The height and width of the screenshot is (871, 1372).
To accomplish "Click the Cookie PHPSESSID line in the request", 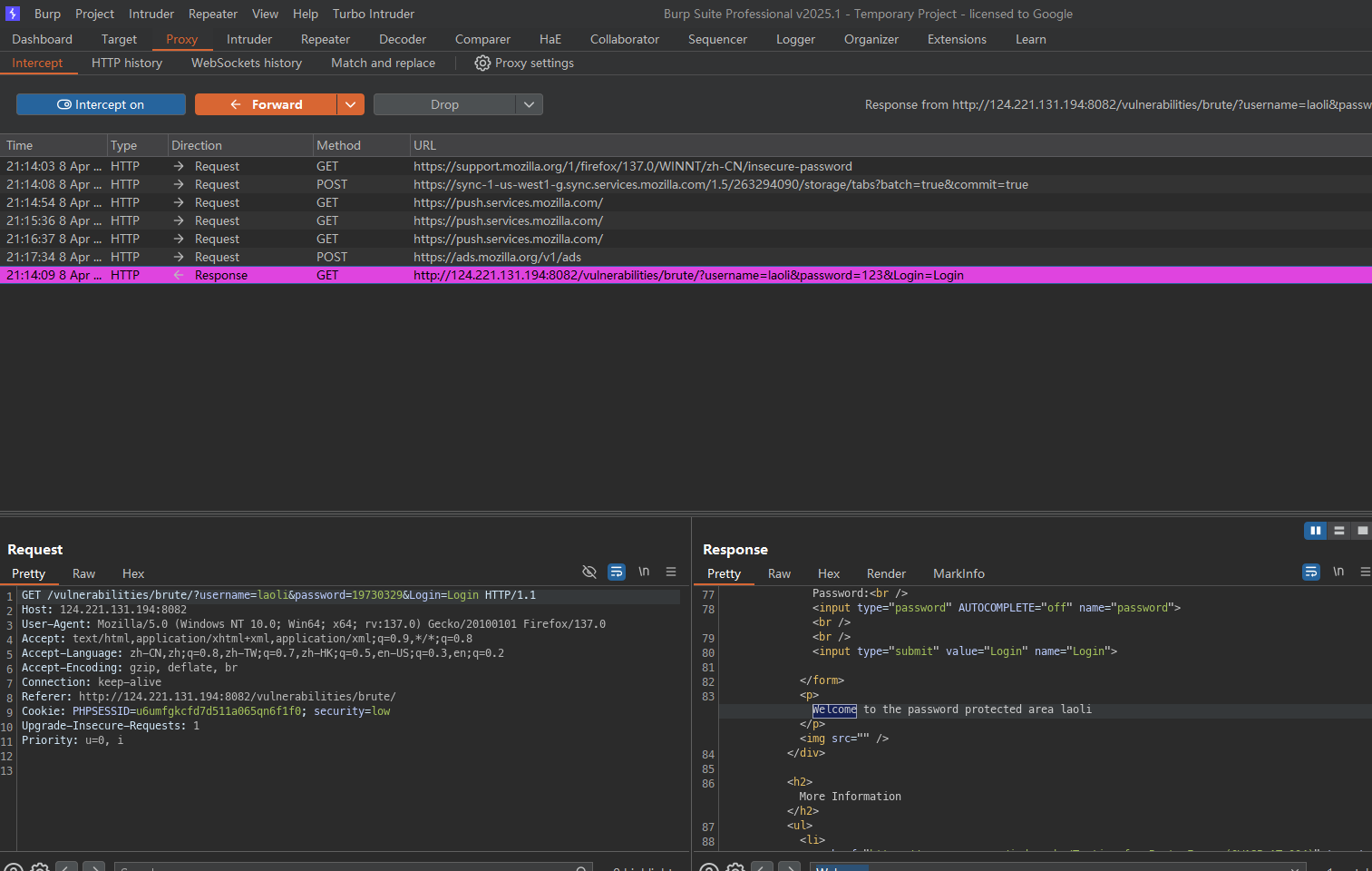I will click(206, 711).
